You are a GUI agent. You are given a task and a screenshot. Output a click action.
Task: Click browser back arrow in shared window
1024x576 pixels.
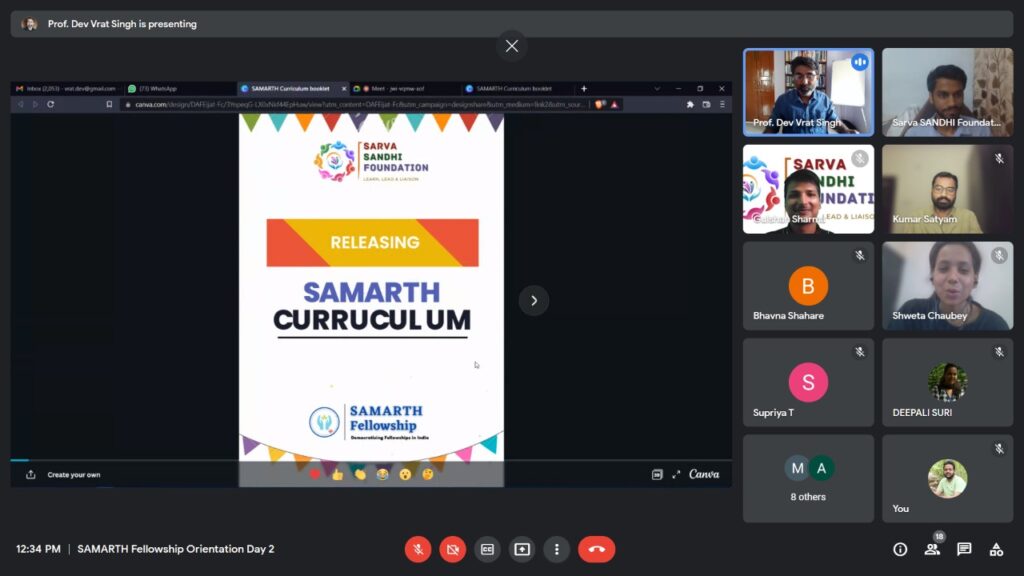(21, 104)
